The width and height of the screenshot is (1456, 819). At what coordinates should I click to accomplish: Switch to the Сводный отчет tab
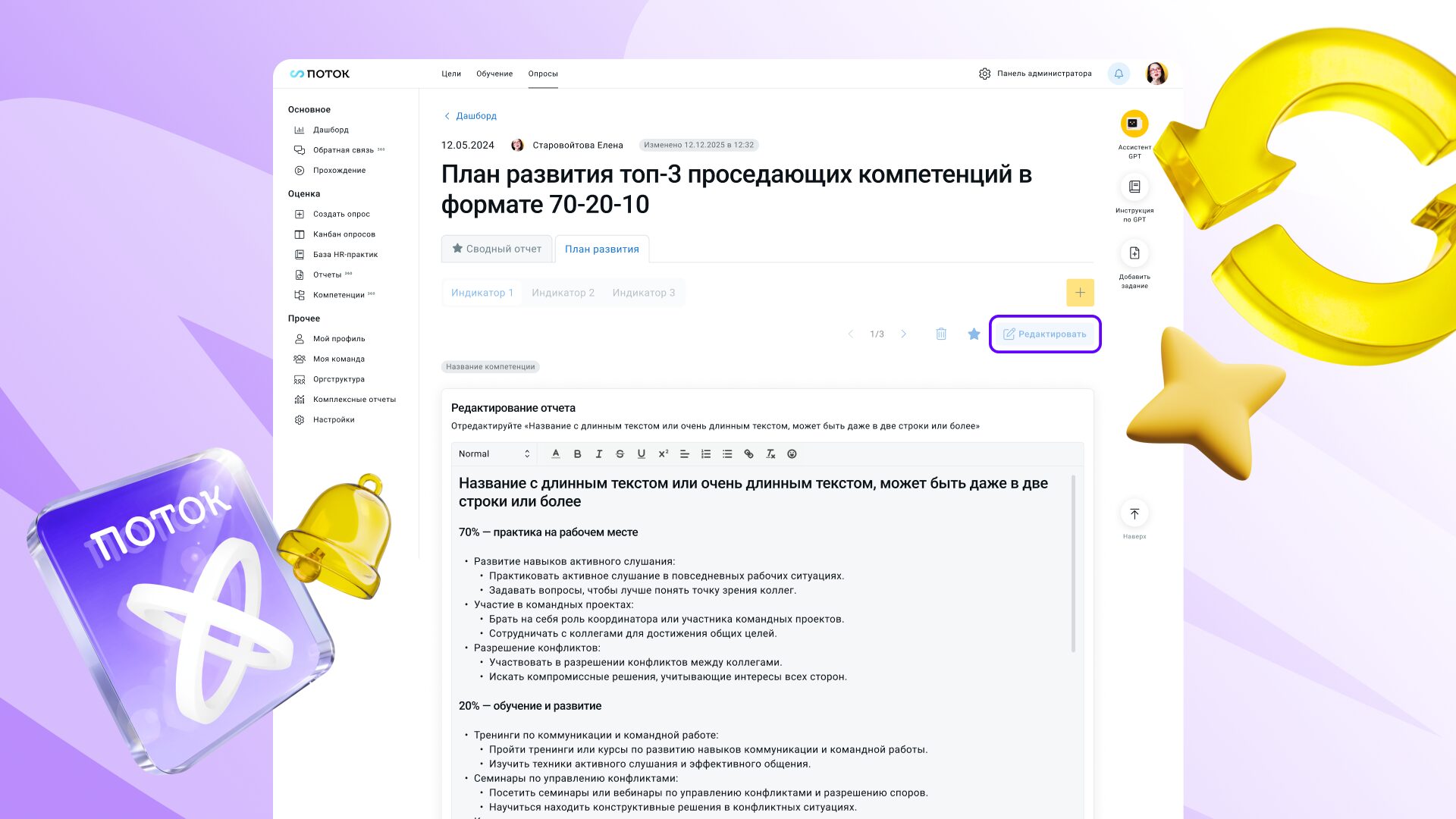pyautogui.click(x=497, y=249)
